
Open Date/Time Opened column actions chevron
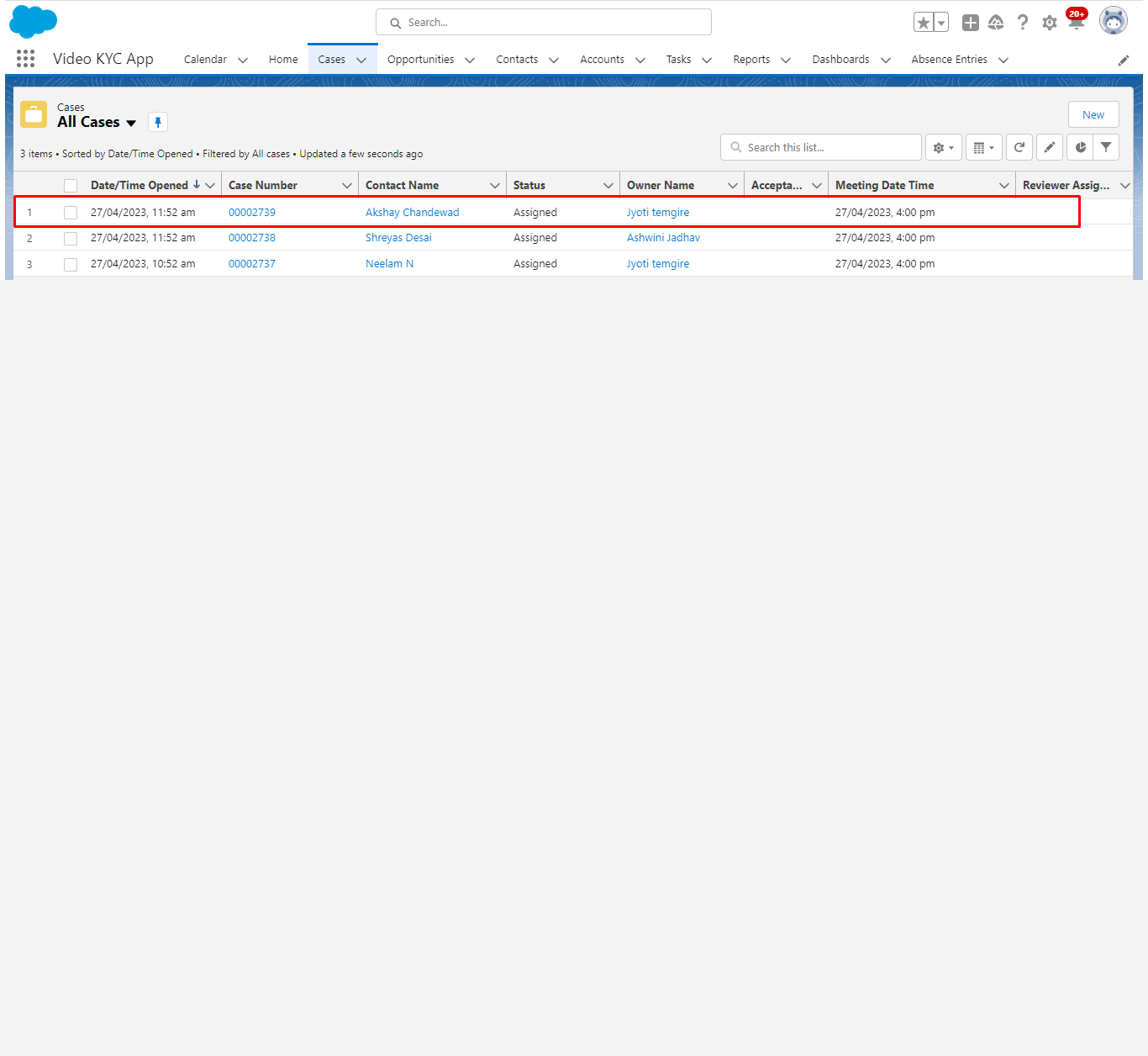pyautogui.click(x=210, y=185)
